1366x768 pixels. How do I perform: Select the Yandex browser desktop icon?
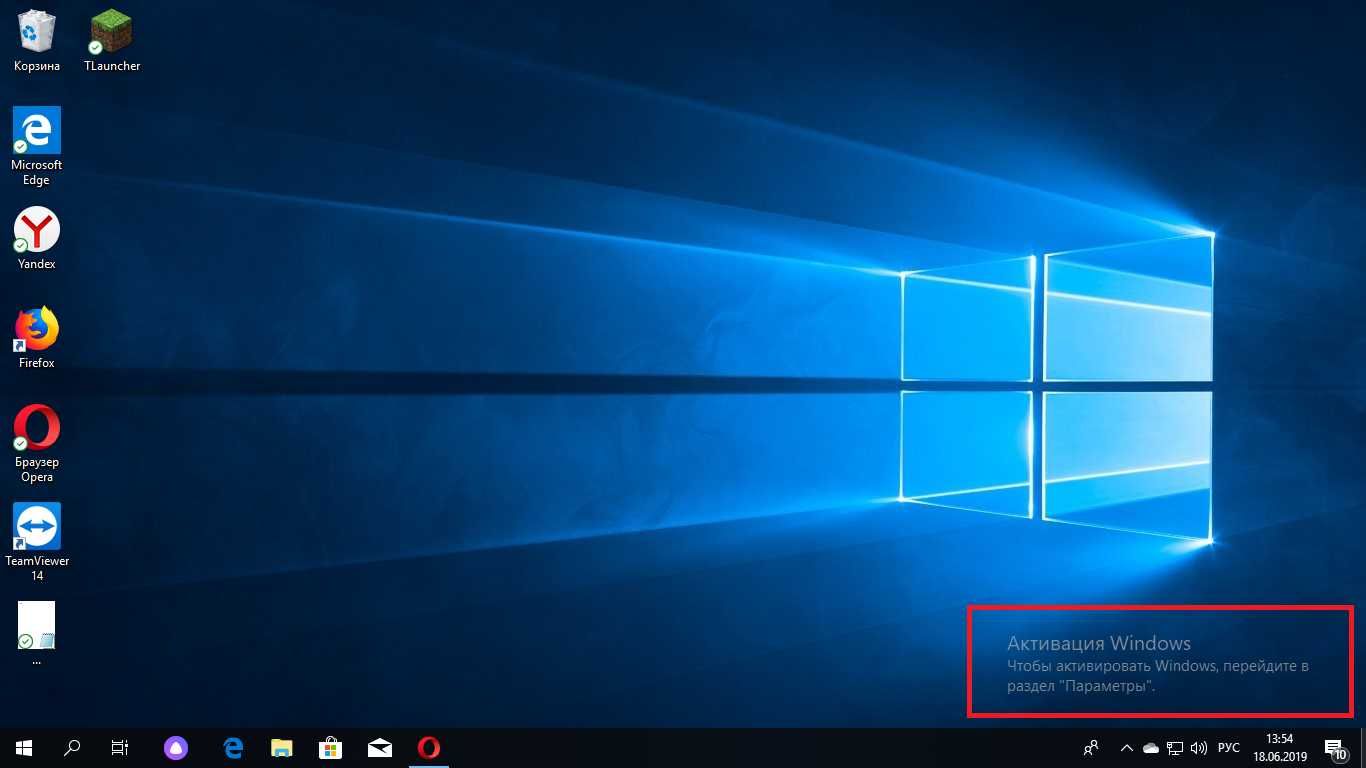[x=36, y=238]
